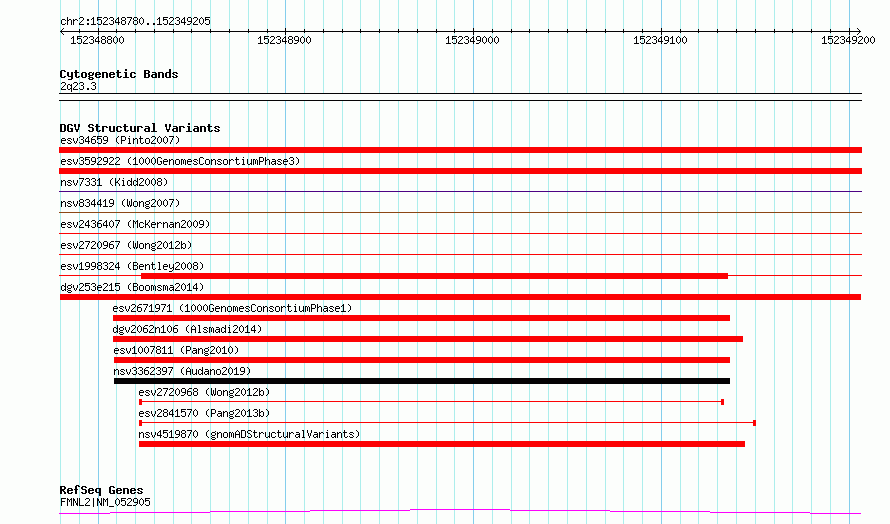This screenshot has height=524, width=890.
Task: Click ruler position label 152348900
Action: (284, 40)
